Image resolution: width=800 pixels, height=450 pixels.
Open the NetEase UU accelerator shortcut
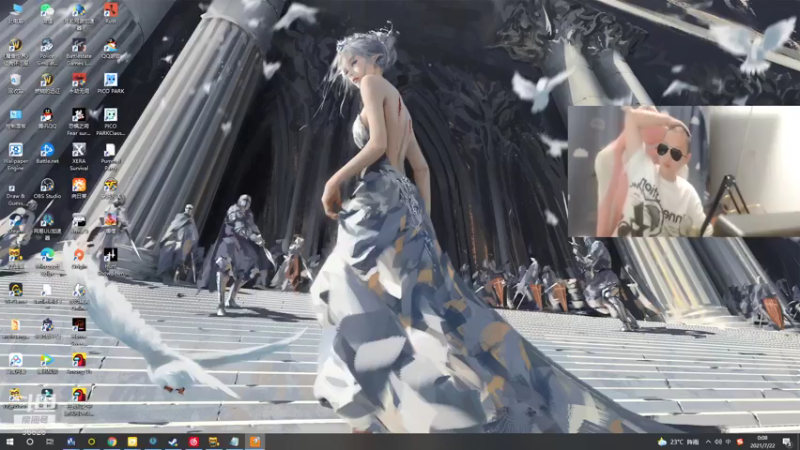(47, 226)
